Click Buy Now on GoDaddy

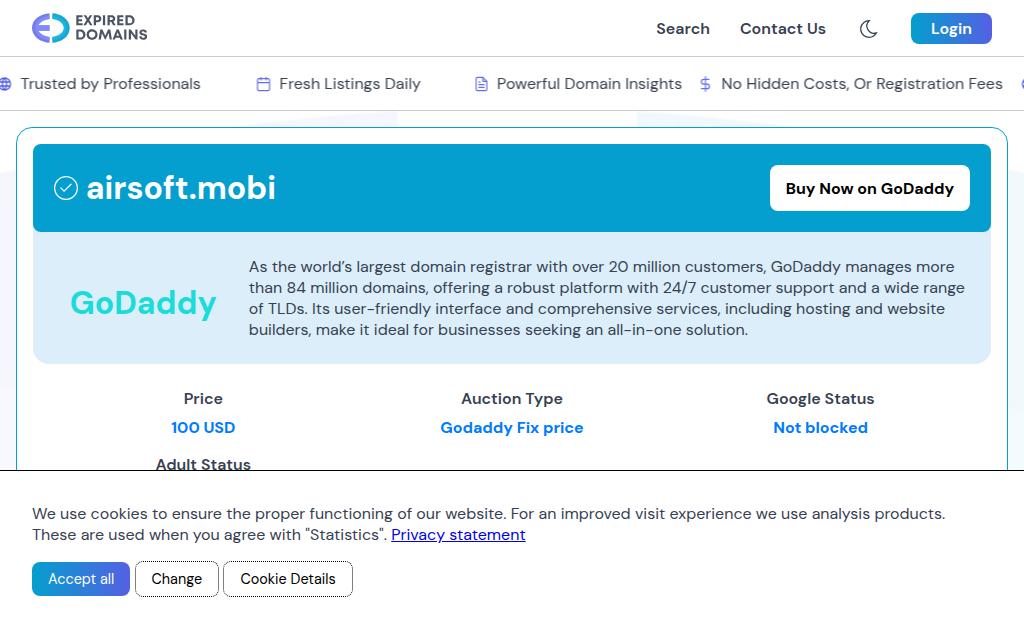pyautogui.click(x=869, y=188)
